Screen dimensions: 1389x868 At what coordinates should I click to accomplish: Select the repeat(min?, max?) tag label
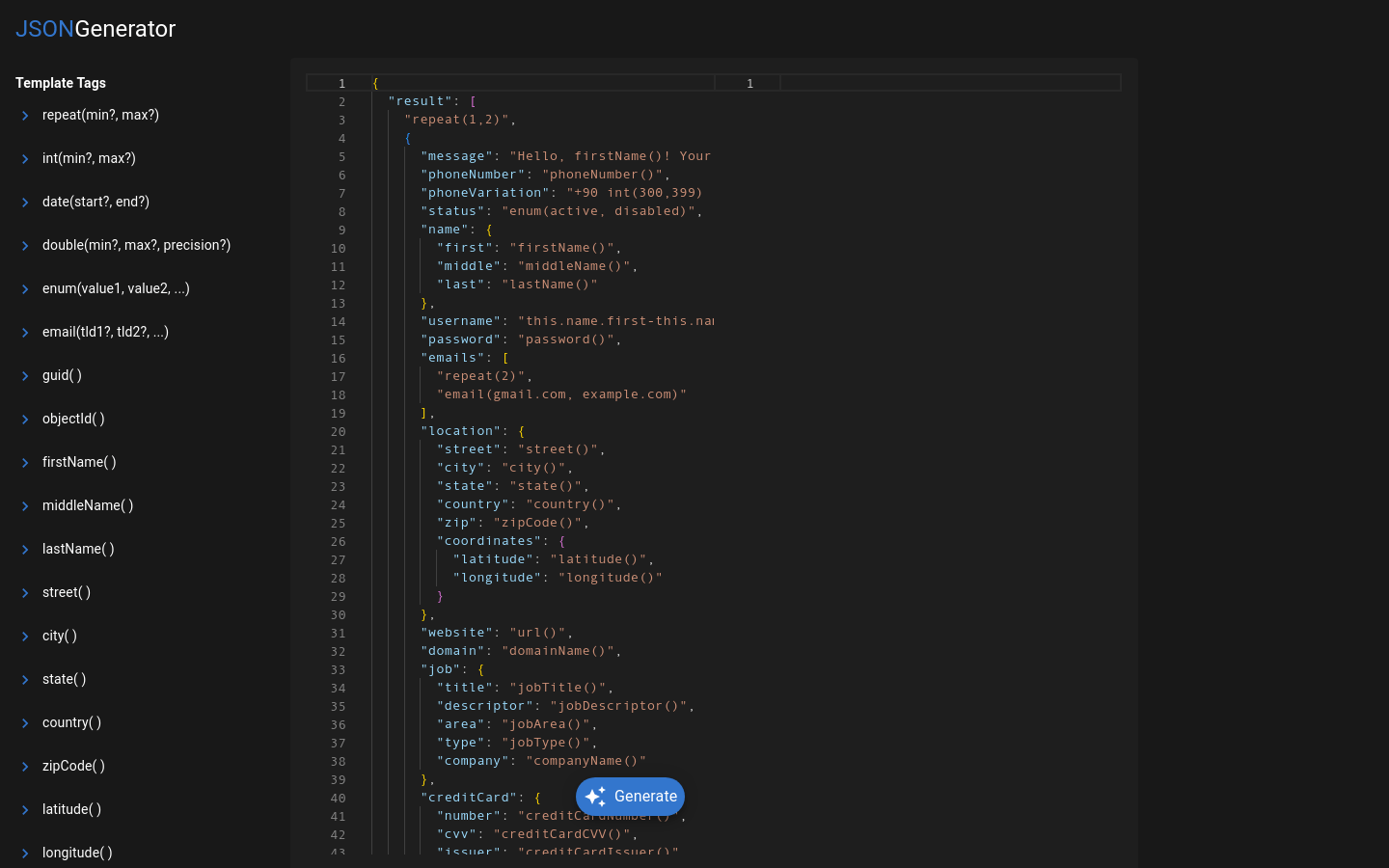click(100, 115)
